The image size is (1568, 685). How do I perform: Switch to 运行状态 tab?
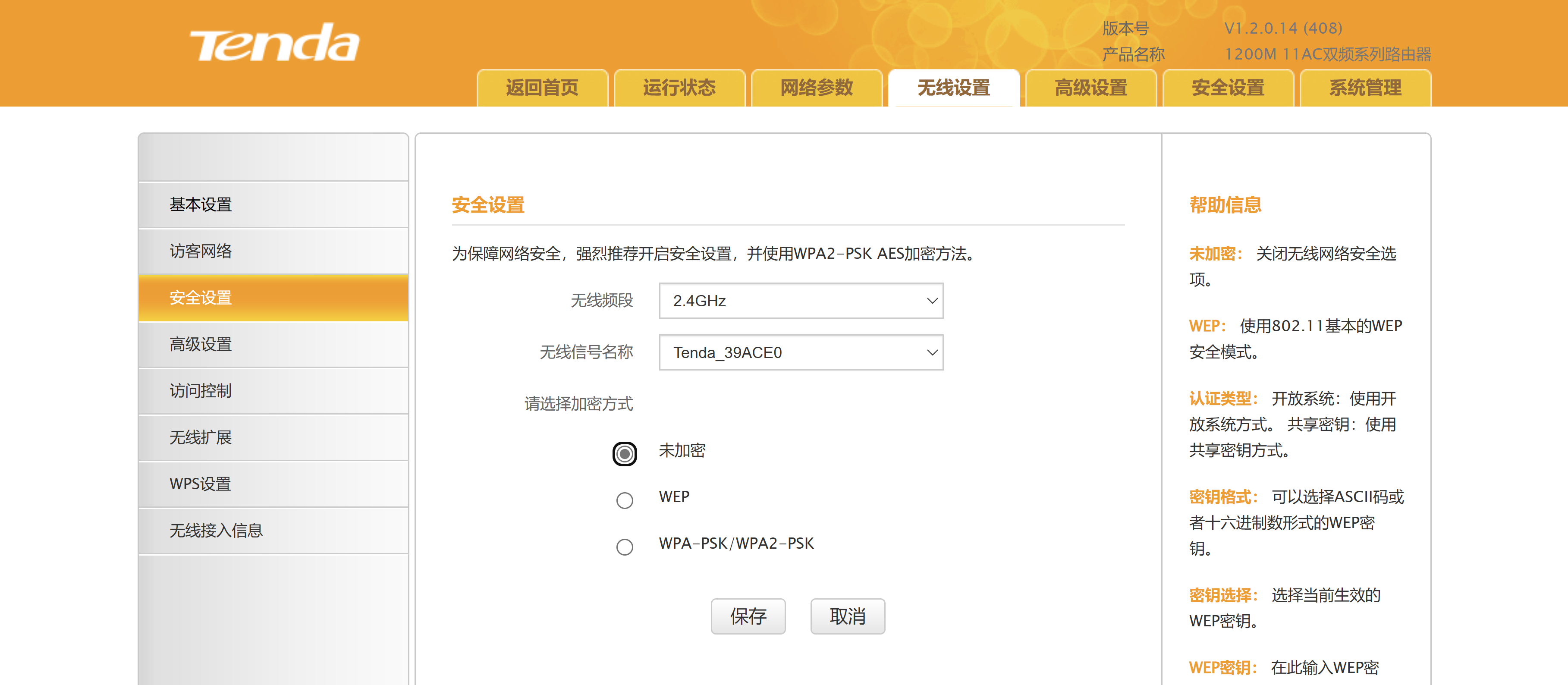(679, 88)
